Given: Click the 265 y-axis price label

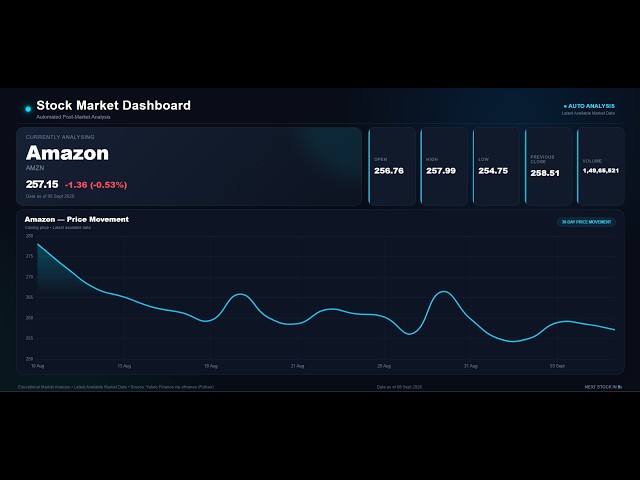Looking at the screenshot, I should click(x=29, y=298).
